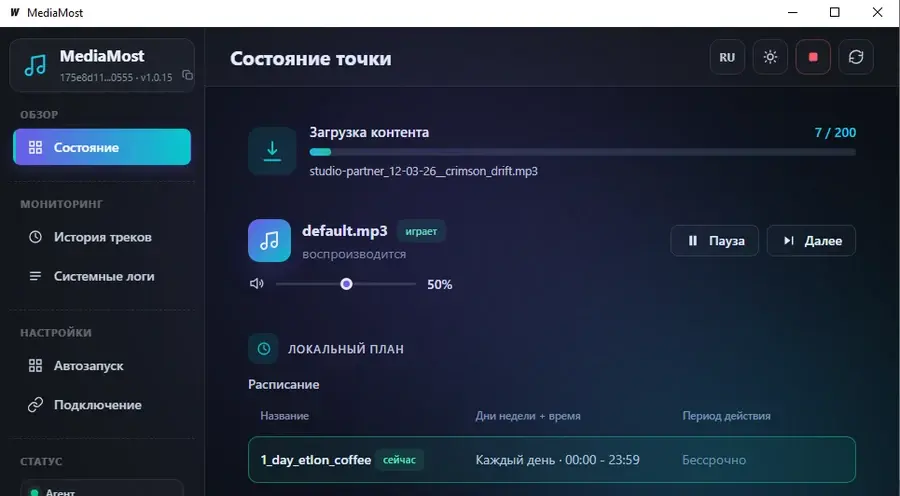Select the 1_day_etlon_coffee schedule row
Image resolution: width=900 pixels, height=496 pixels.
552,460
